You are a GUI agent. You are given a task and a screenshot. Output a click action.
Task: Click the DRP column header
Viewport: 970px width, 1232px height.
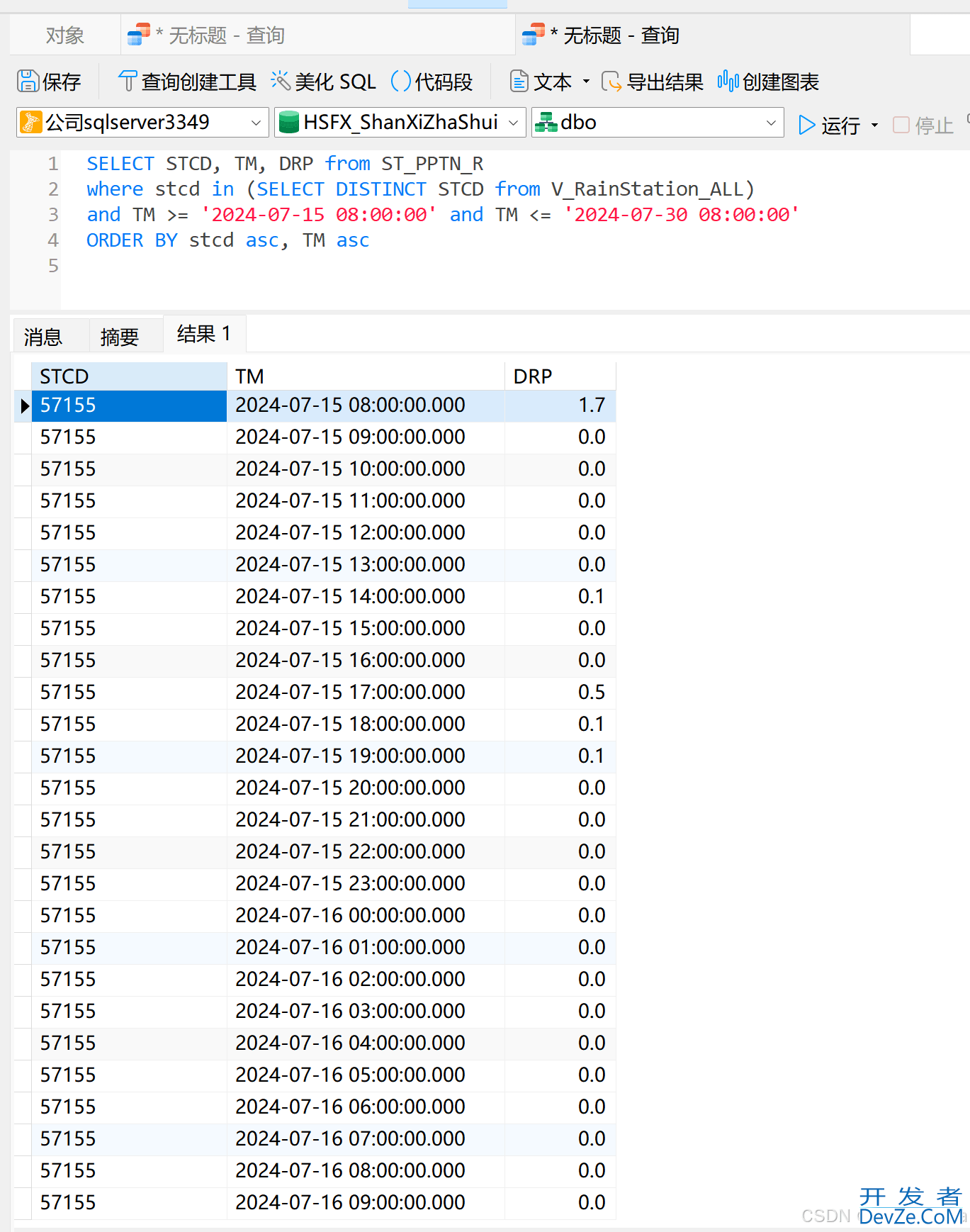[560, 376]
